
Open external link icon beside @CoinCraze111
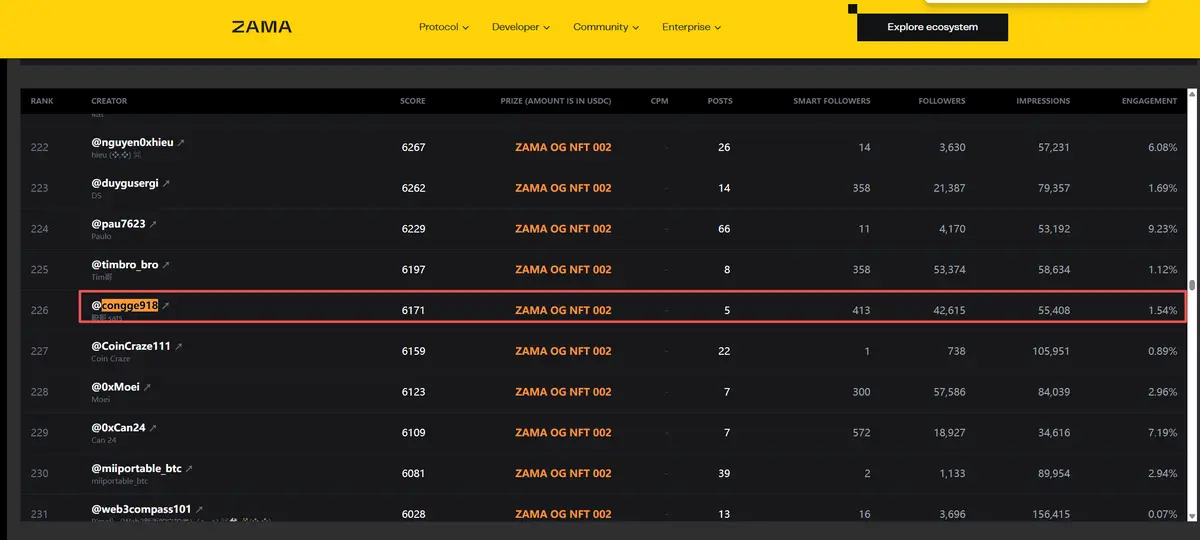pos(178,346)
